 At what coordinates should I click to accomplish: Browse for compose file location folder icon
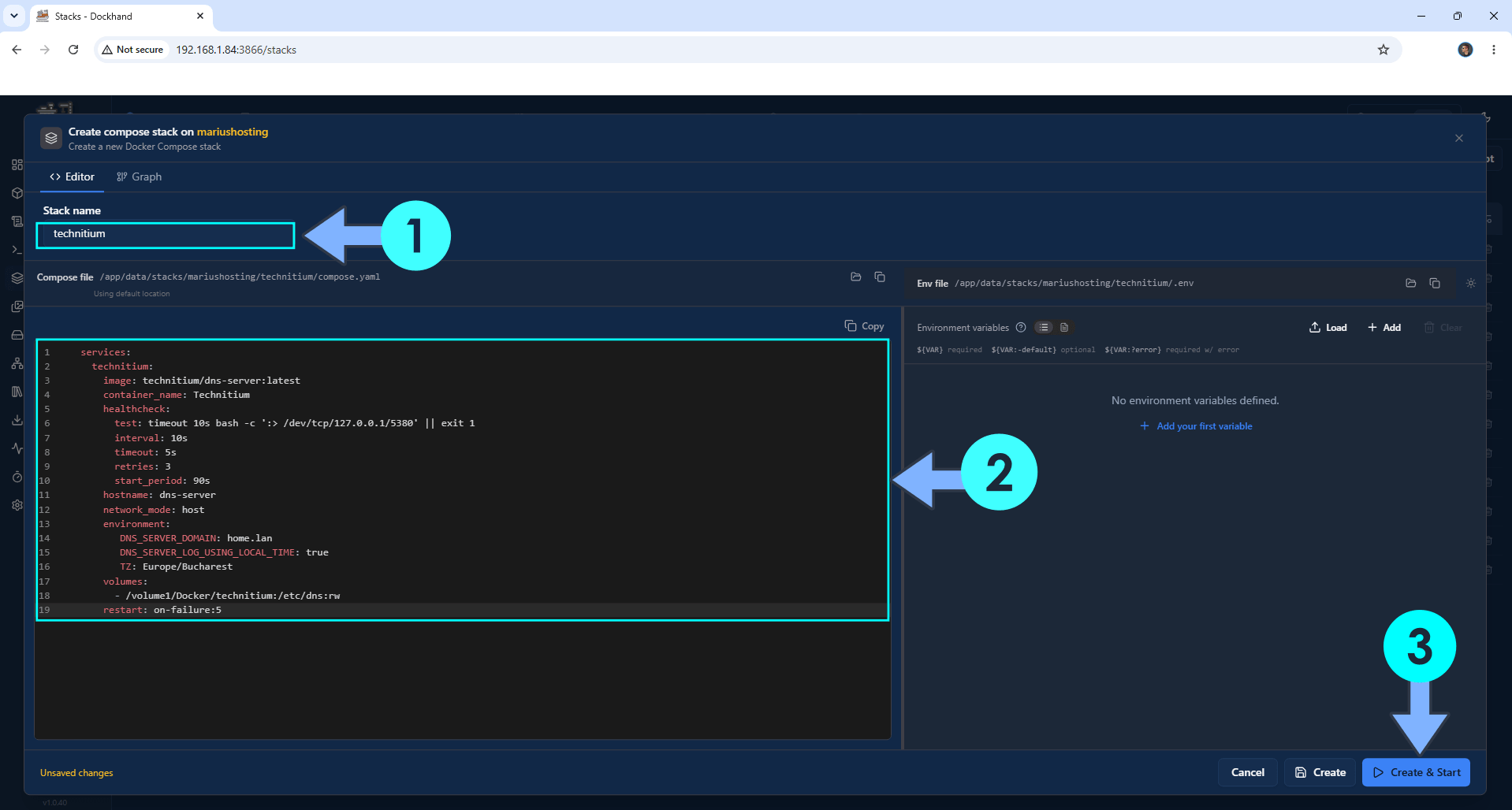tap(856, 277)
